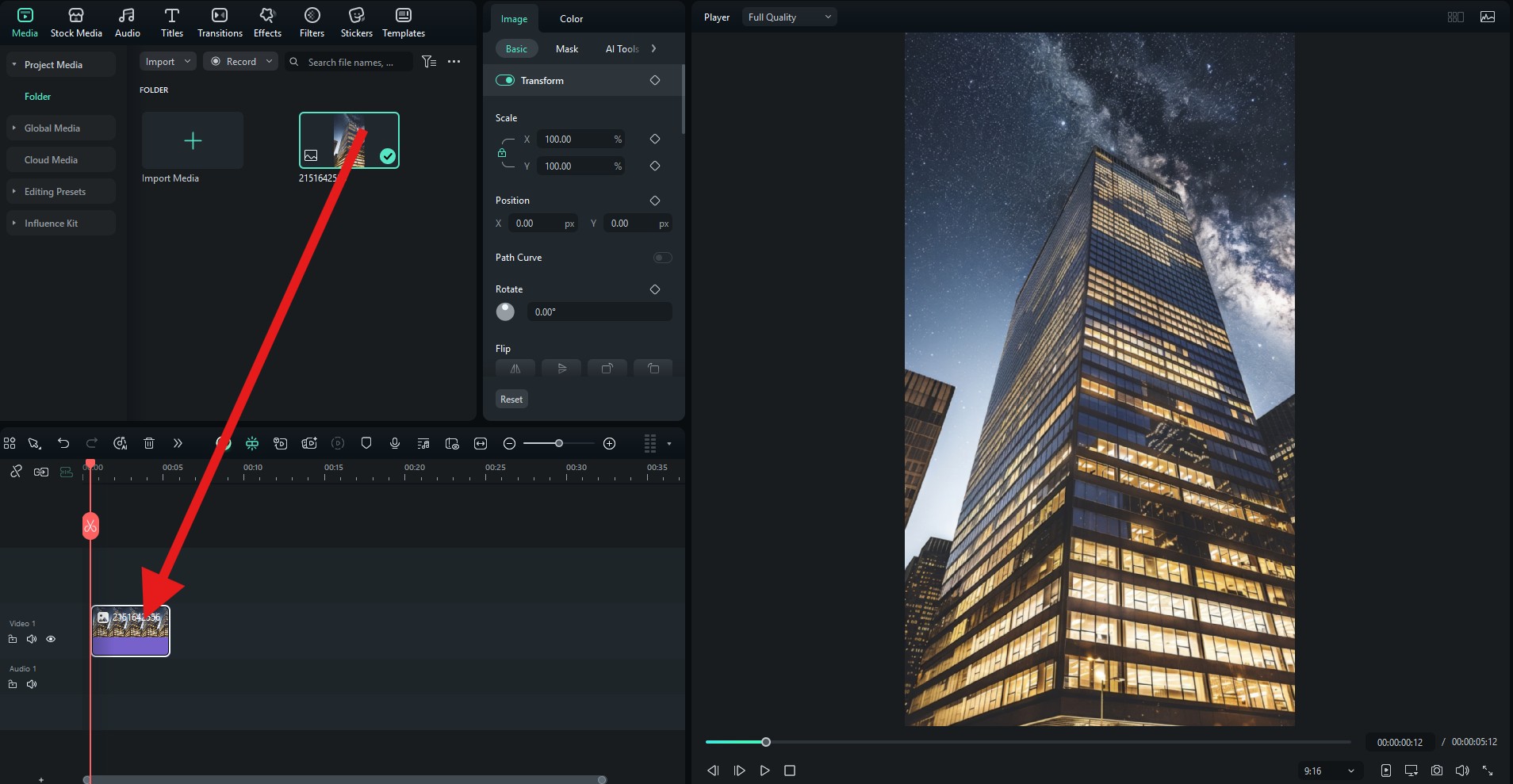Open the Filters tab
The width and height of the screenshot is (1513, 784).
click(x=312, y=23)
